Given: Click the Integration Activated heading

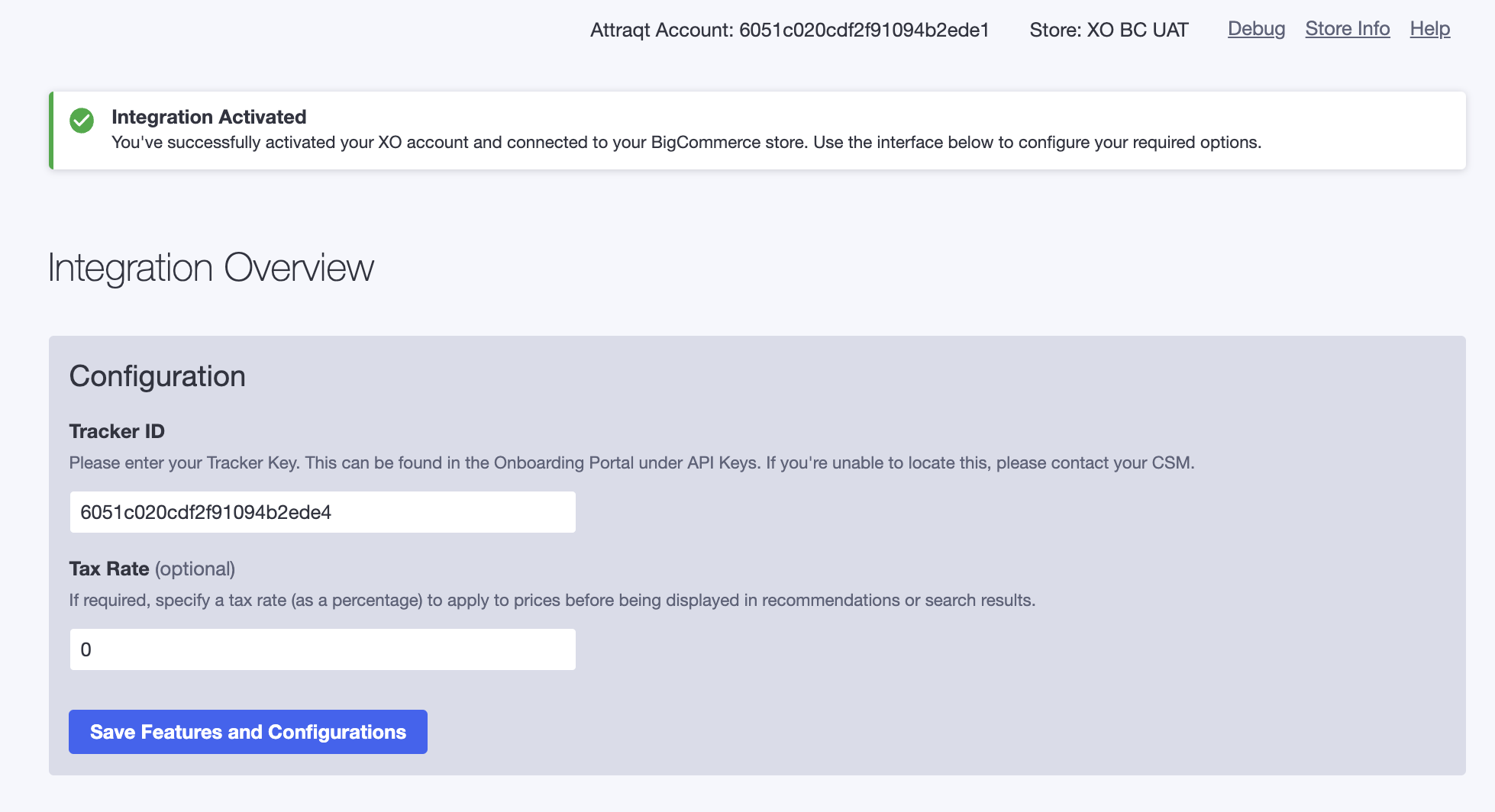Looking at the screenshot, I should click(208, 117).
